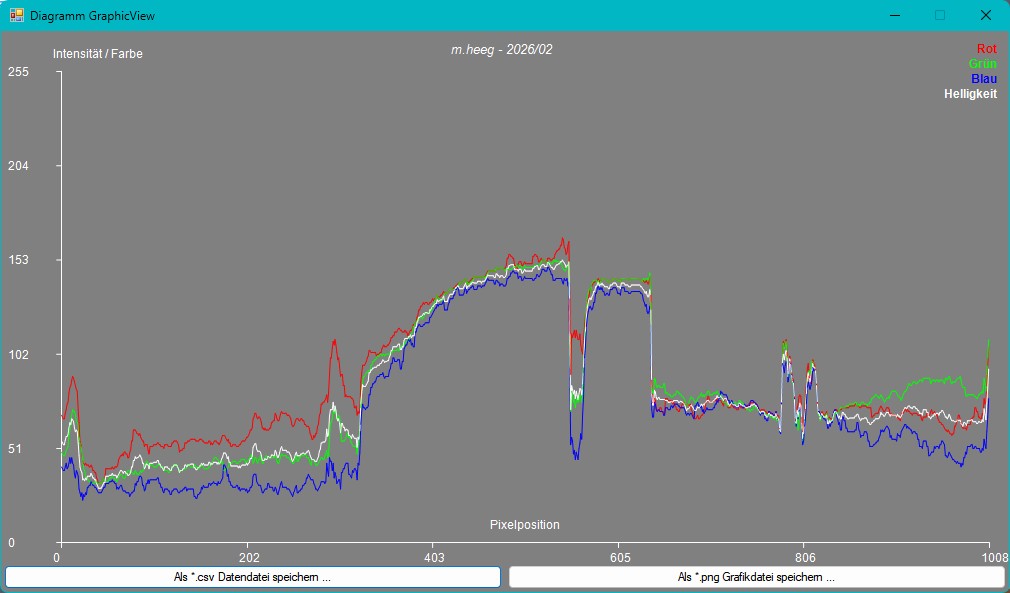Close the Diagramm GraphicView window
Screen dimensions: 1010x593
click(986, 15)
